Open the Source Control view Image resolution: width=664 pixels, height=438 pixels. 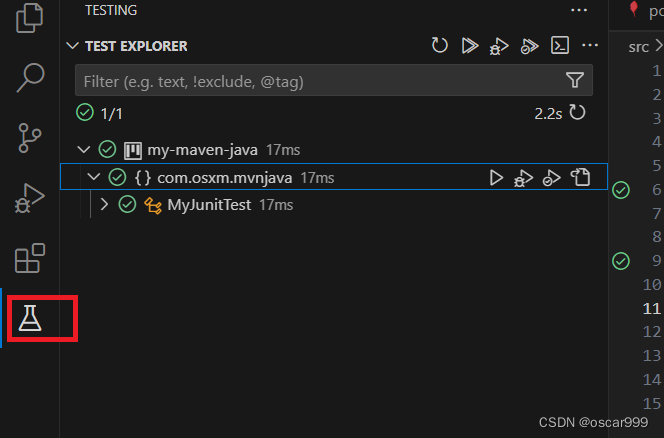point(30,138)
